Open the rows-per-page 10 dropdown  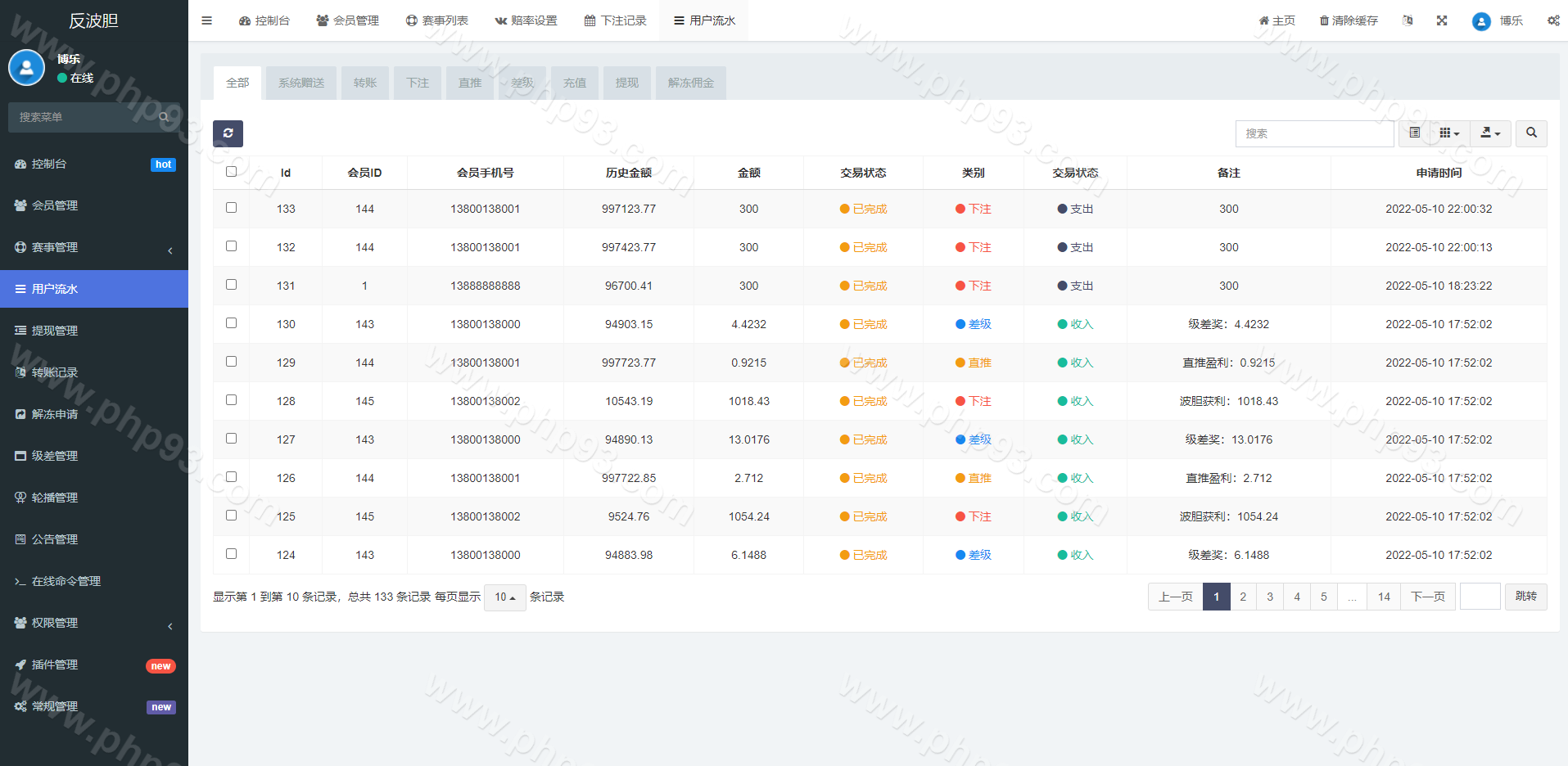click(504, 597)
